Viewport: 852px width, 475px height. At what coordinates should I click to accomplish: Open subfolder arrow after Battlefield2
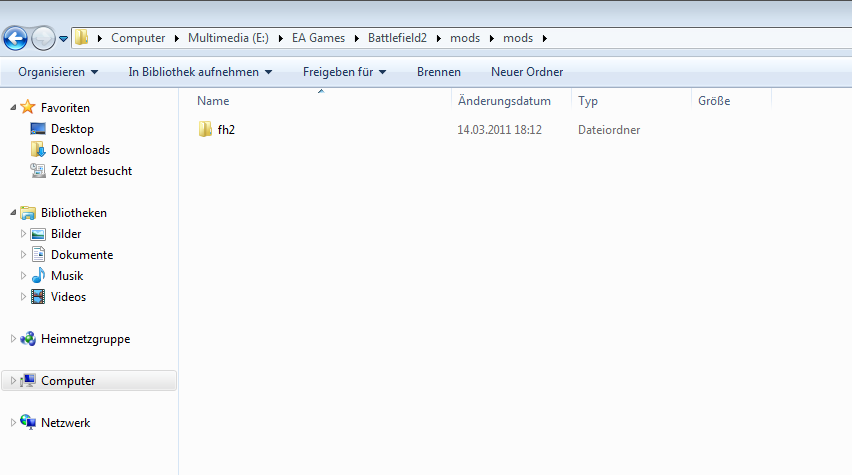[x=438, y=38]
